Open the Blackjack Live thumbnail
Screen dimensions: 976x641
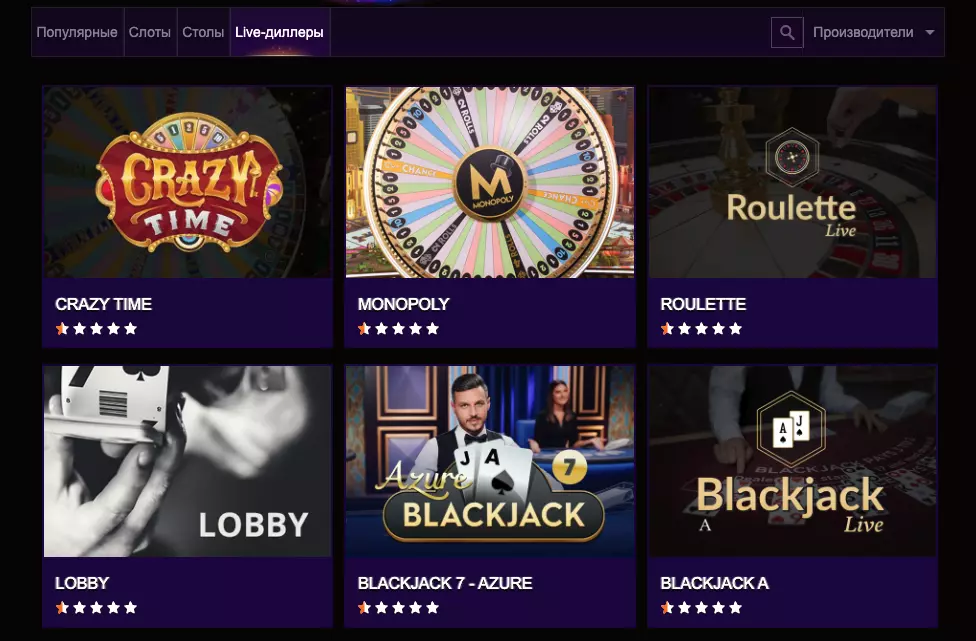click(x=792, y=461)
